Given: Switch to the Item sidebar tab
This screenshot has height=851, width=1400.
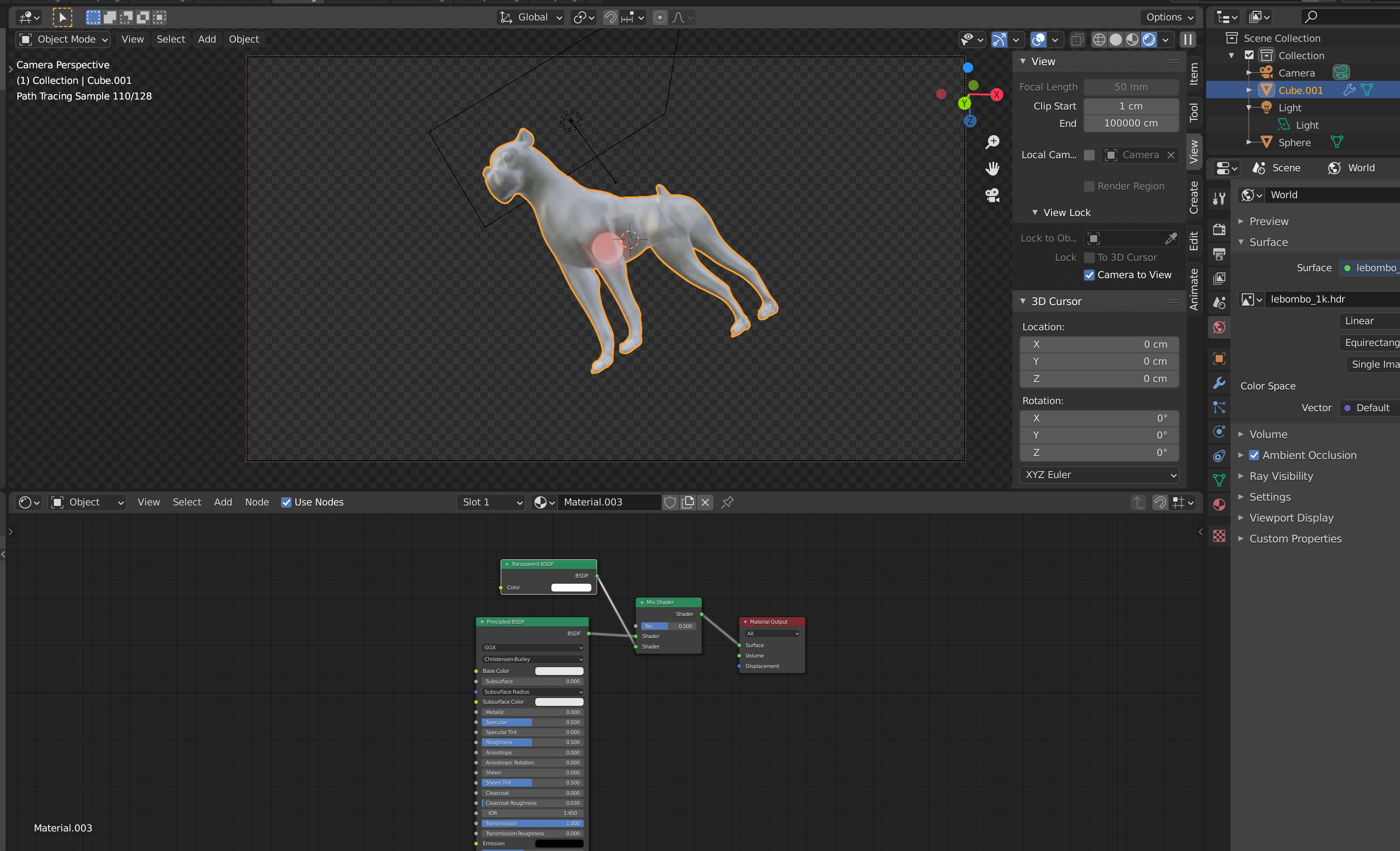Looking at the screenshot, I should 1194,74.
